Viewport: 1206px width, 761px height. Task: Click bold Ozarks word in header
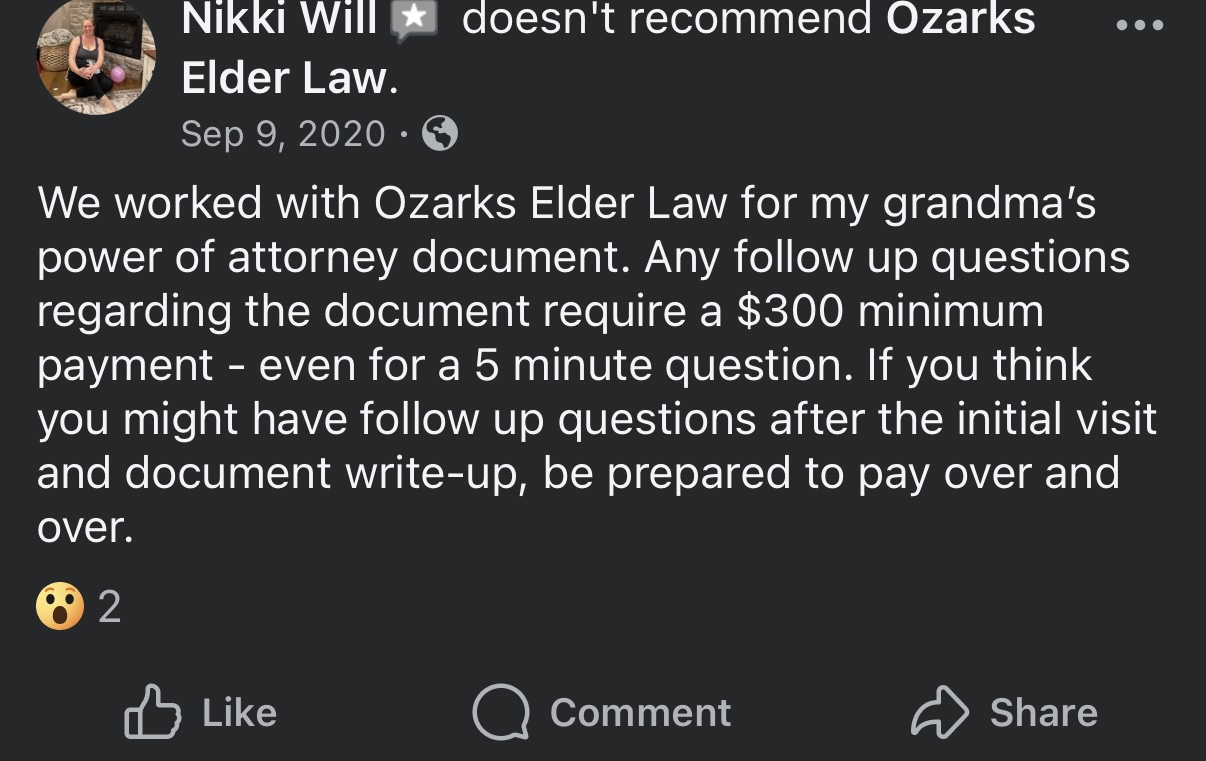pyautogui.click(x=960, y=19)
